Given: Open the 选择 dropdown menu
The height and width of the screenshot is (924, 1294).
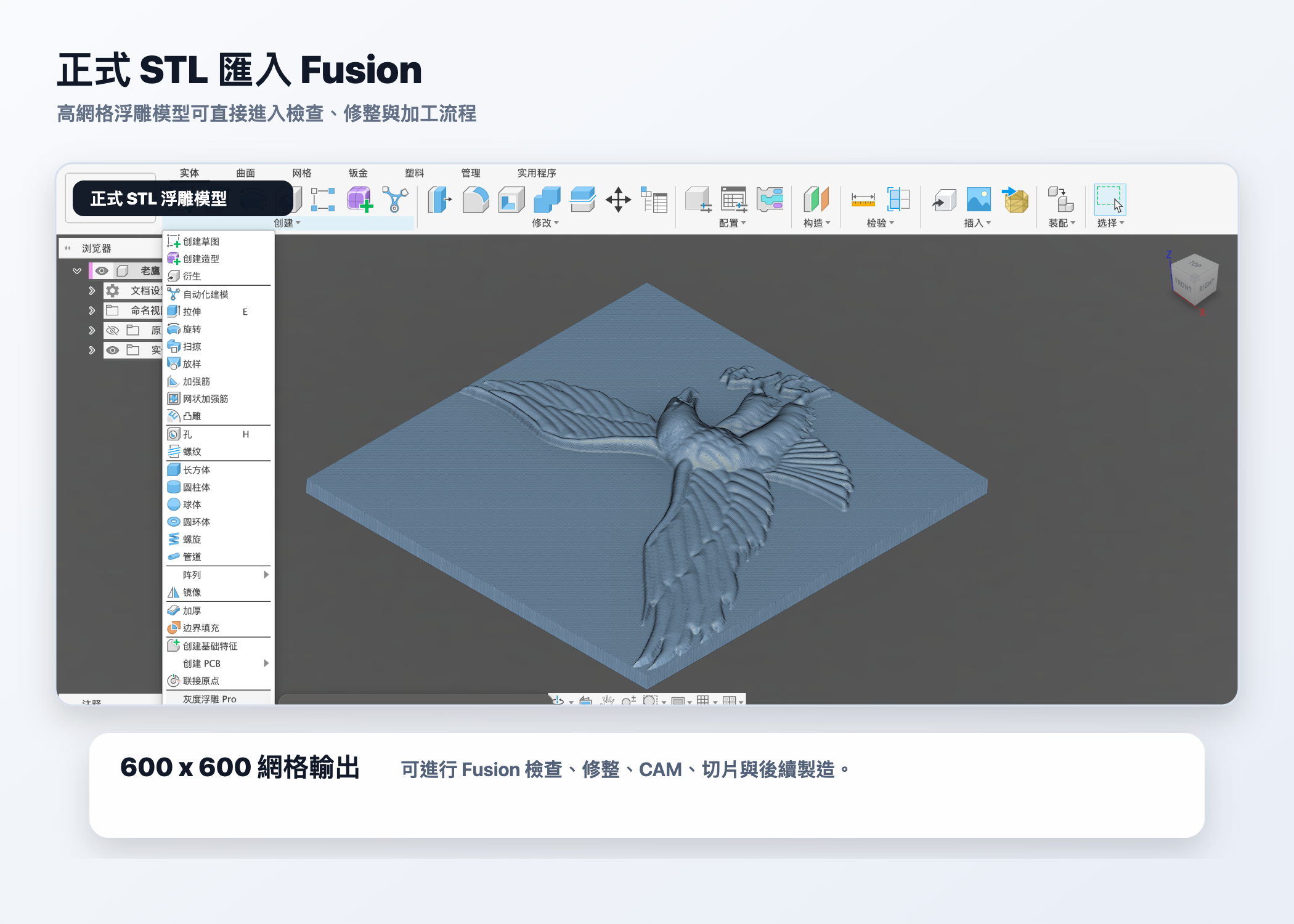Looking at the screenshot, I should [x=1110, y=223].
